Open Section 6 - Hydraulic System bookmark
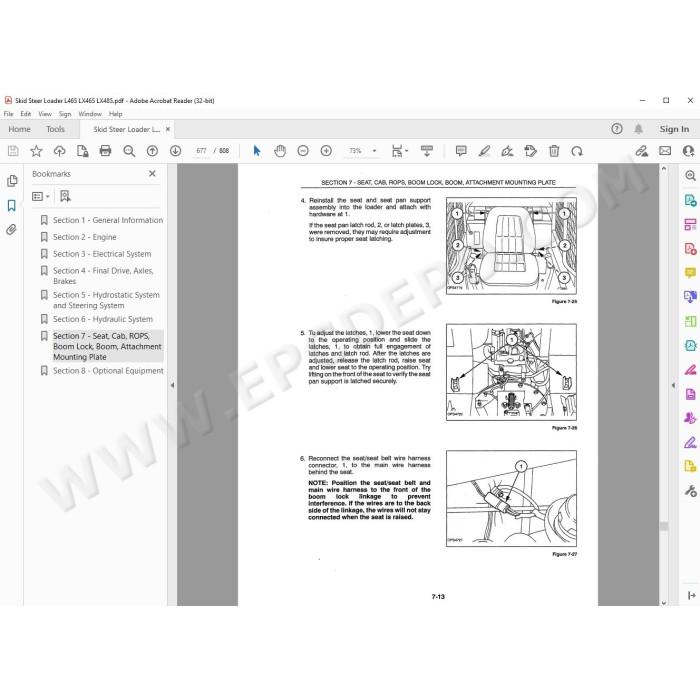700x700 pixels. pyautogui.click(x=103, y=319)
